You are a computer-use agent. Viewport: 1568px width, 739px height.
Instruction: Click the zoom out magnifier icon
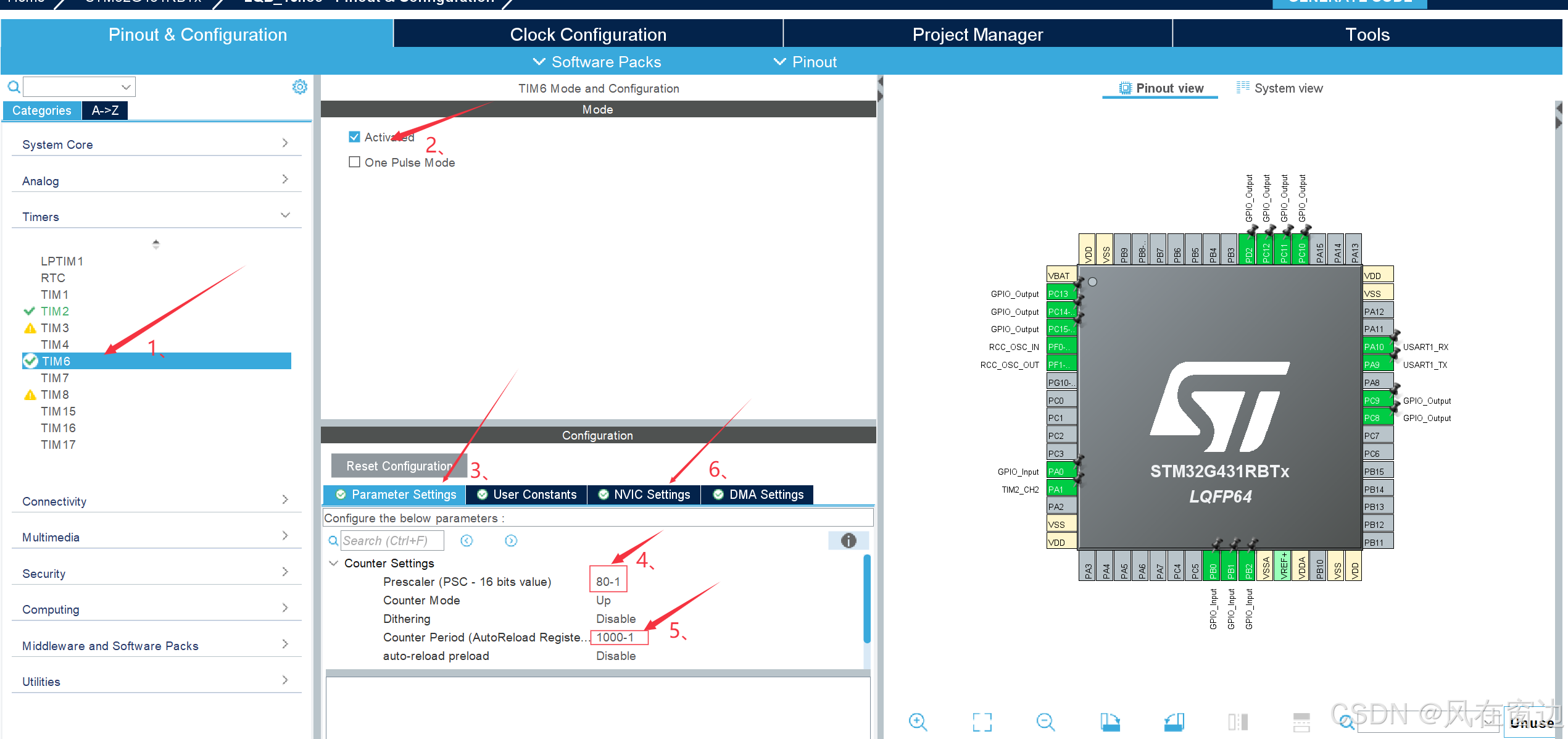coord(1045,721)
